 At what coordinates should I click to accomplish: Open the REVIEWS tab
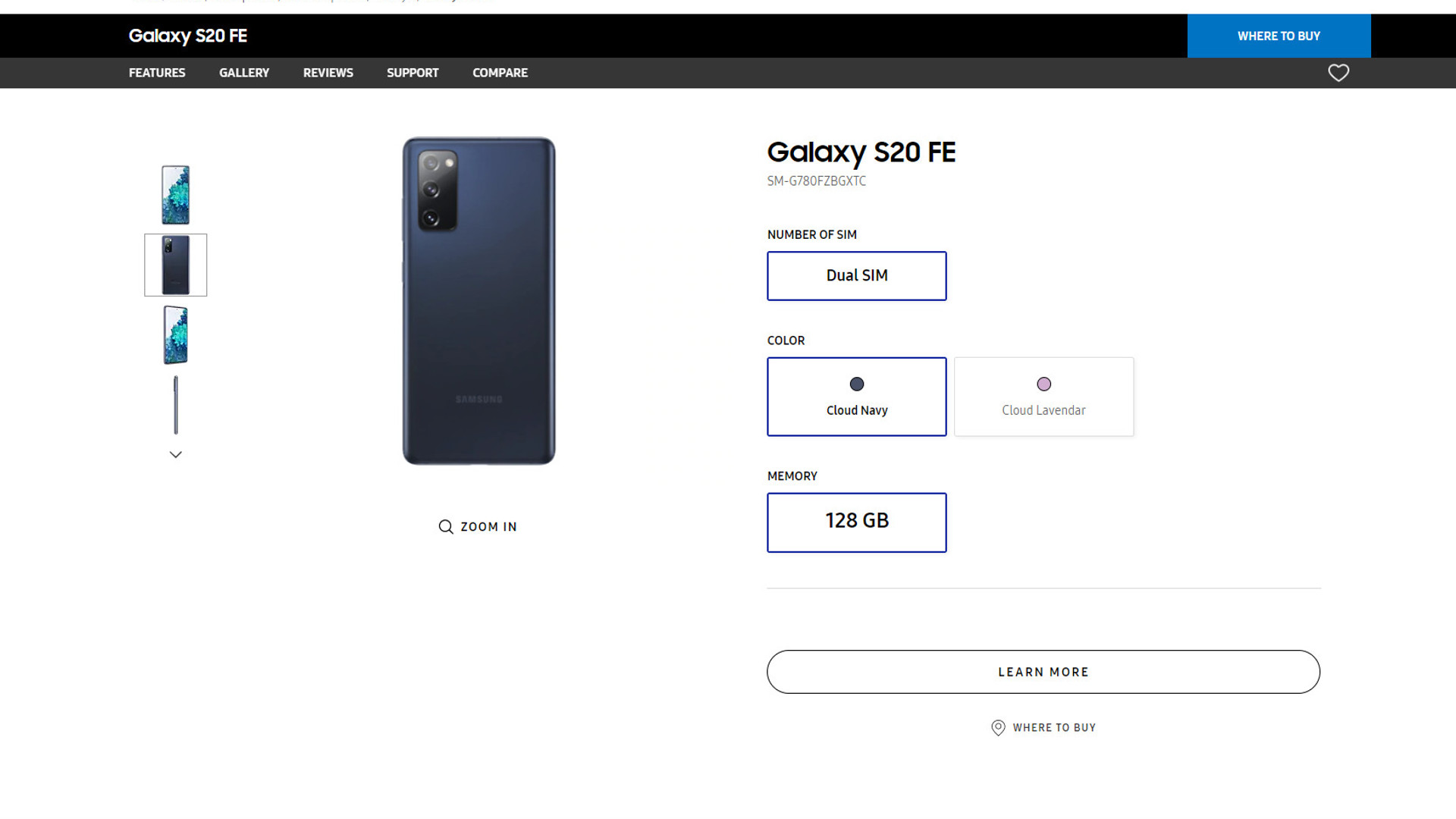point(328,73)
